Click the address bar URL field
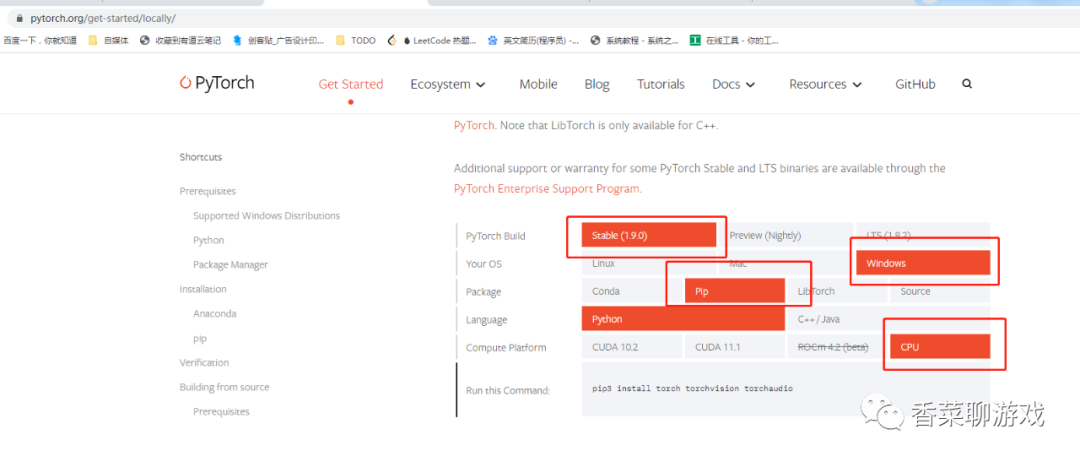Image resolution: width=1080 pixels, height=462 pixels. (103, 18)
